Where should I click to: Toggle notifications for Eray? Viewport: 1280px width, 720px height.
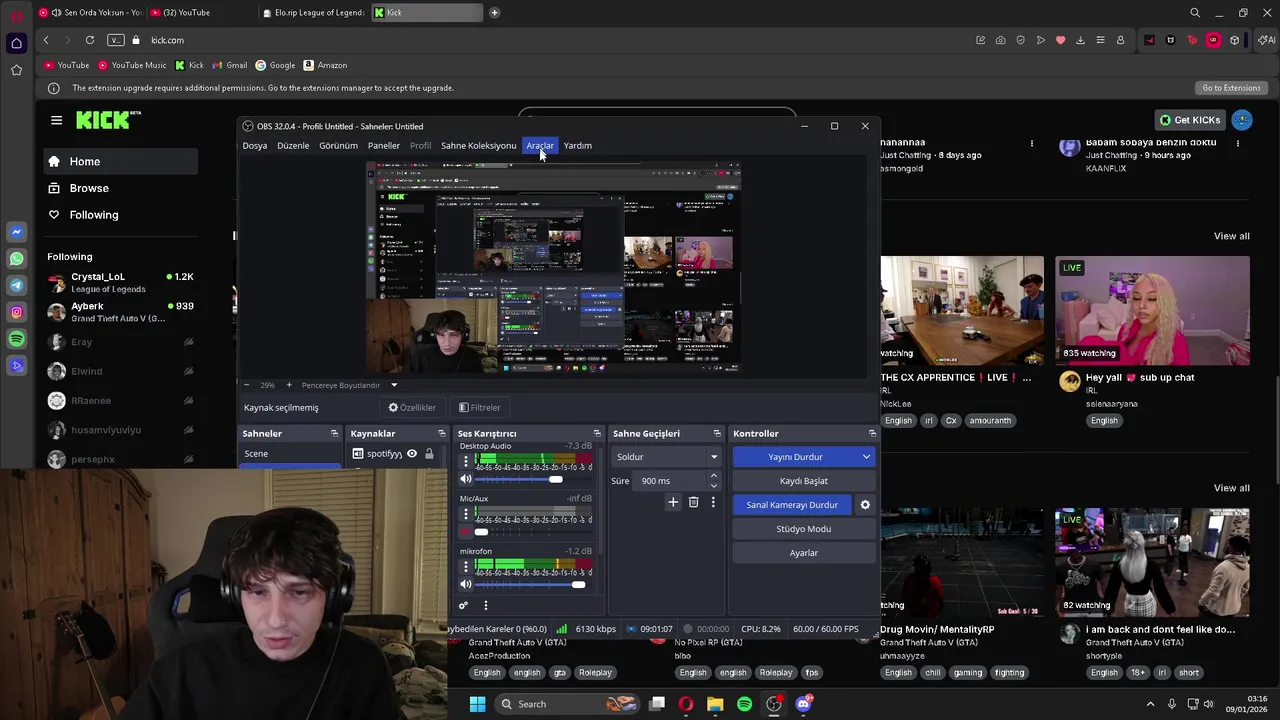coord(188,342)
